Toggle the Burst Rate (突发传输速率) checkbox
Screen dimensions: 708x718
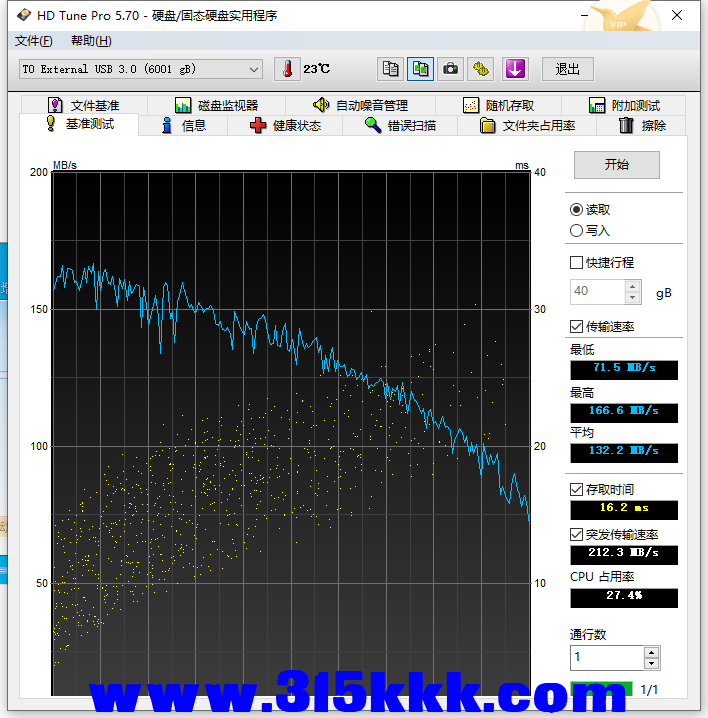coord(576,535)
